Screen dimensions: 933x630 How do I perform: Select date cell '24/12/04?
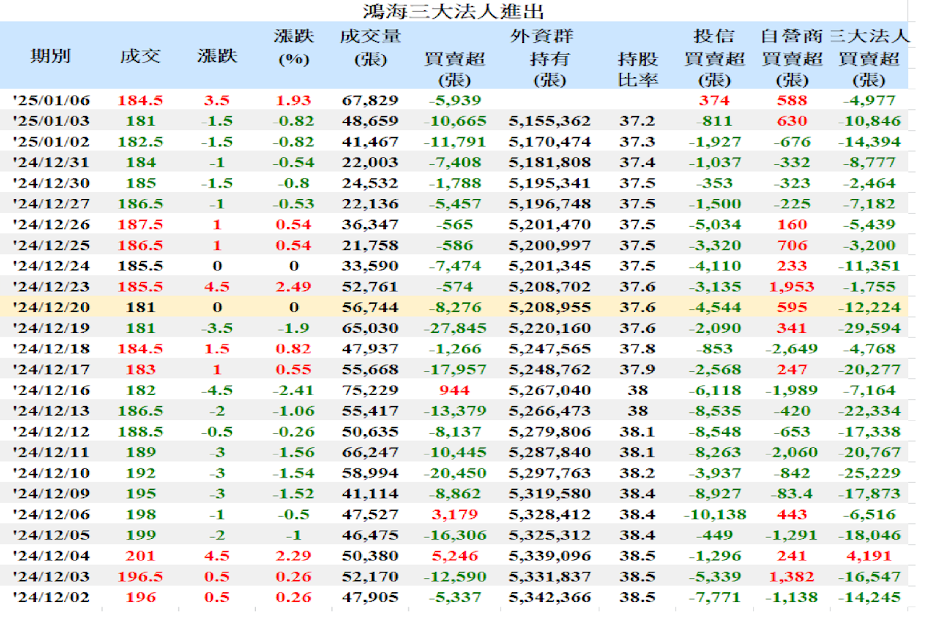51,556
